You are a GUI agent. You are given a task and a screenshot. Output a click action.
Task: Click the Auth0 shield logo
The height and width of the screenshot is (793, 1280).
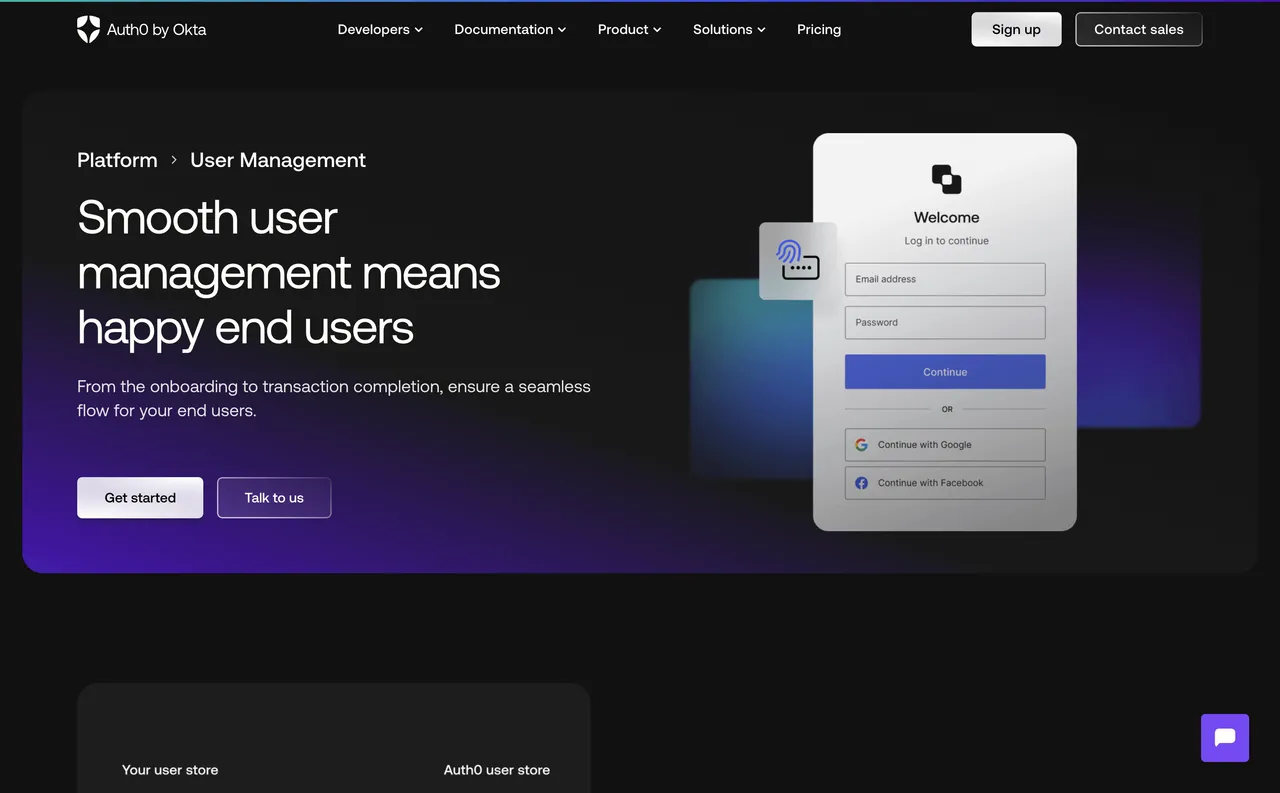[x=88, y=29]
